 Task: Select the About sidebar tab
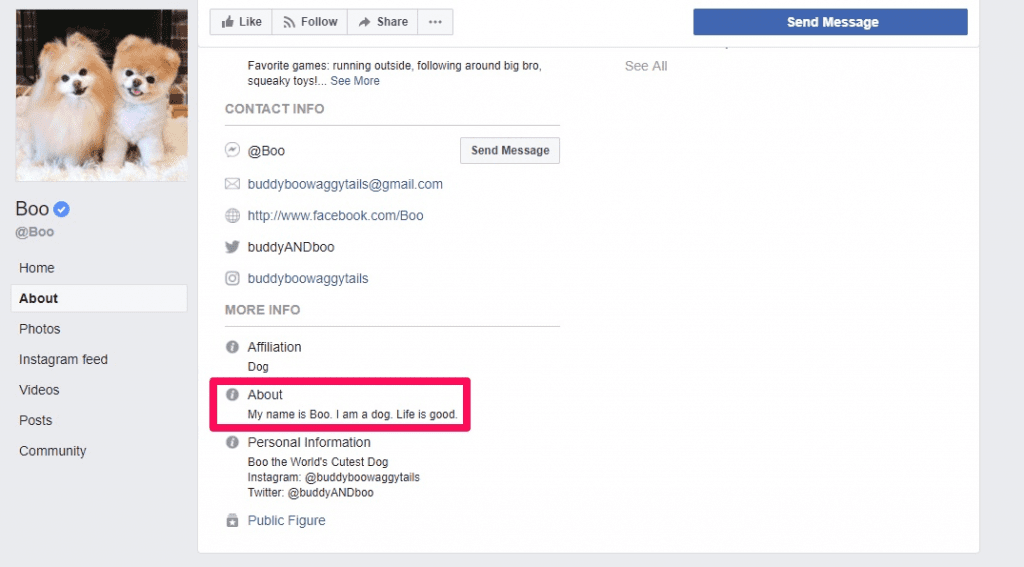pos(99,298)
